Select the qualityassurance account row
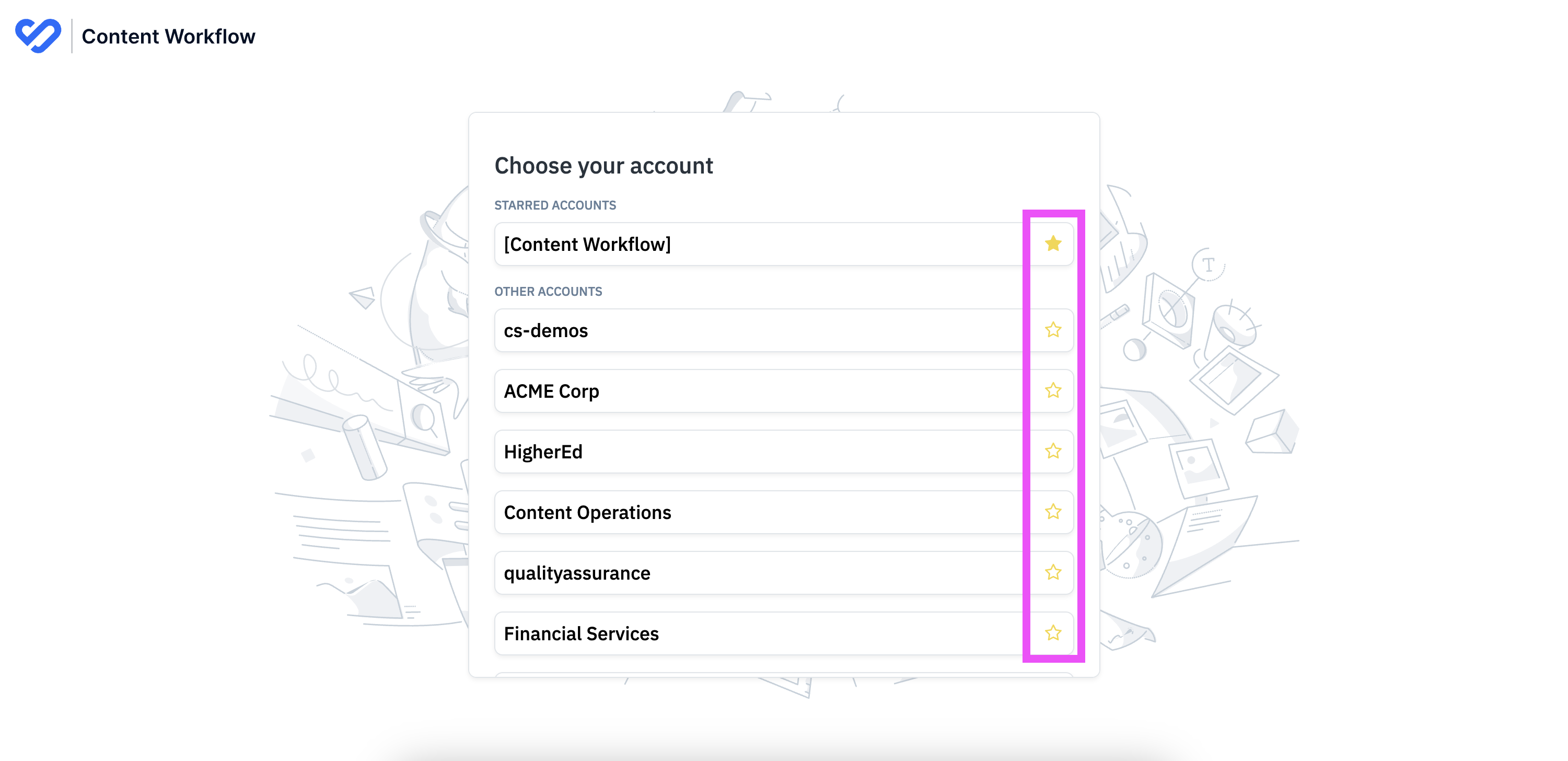1568x761 pixels. [730, 572]
